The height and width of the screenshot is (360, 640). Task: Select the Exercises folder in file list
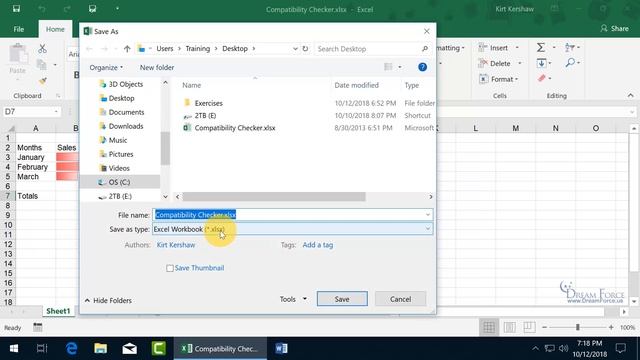click(209, 103)
